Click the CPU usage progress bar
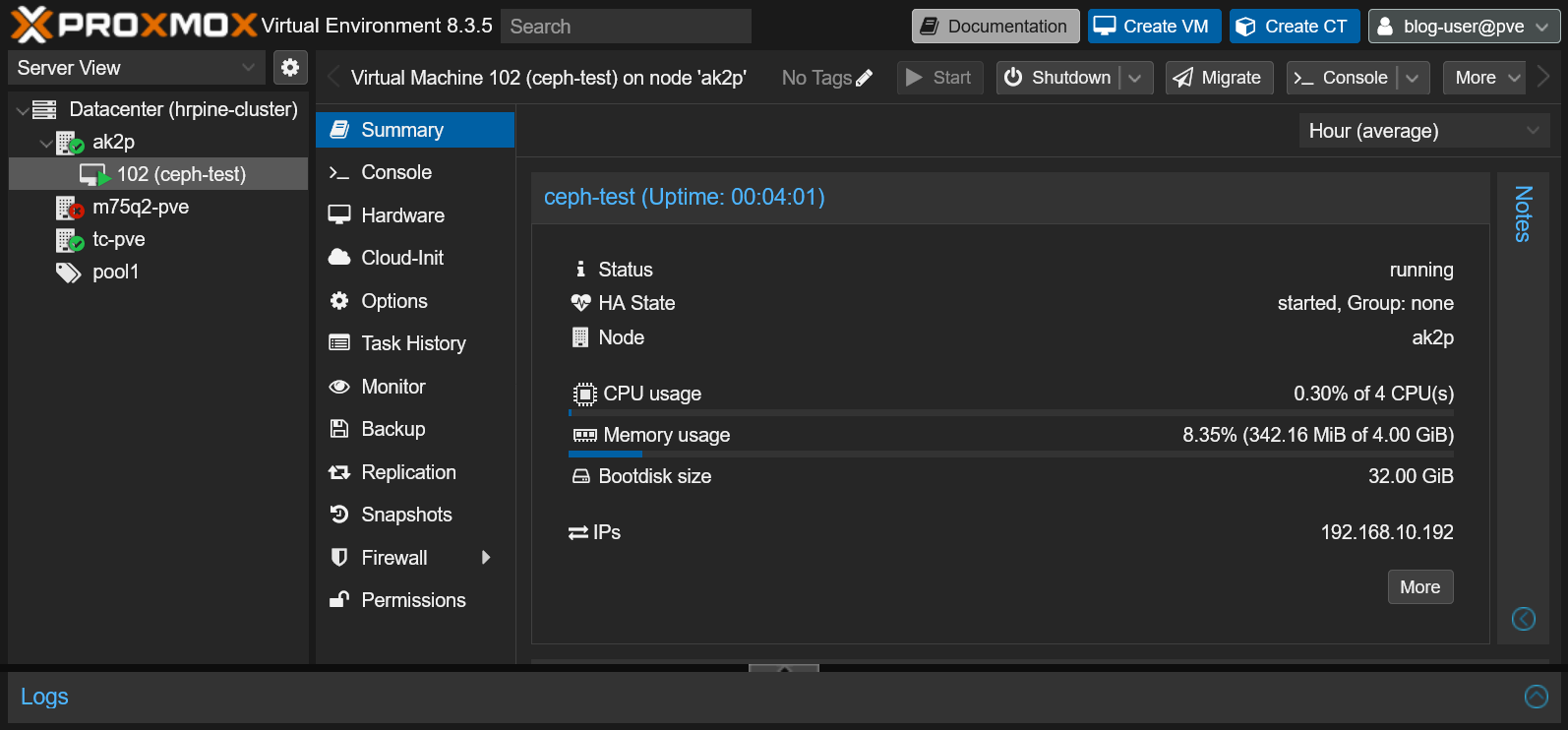 1011,413
